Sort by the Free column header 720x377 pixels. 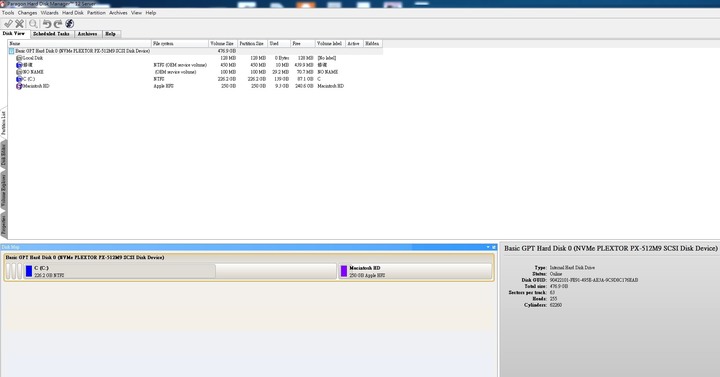[303, 44]
